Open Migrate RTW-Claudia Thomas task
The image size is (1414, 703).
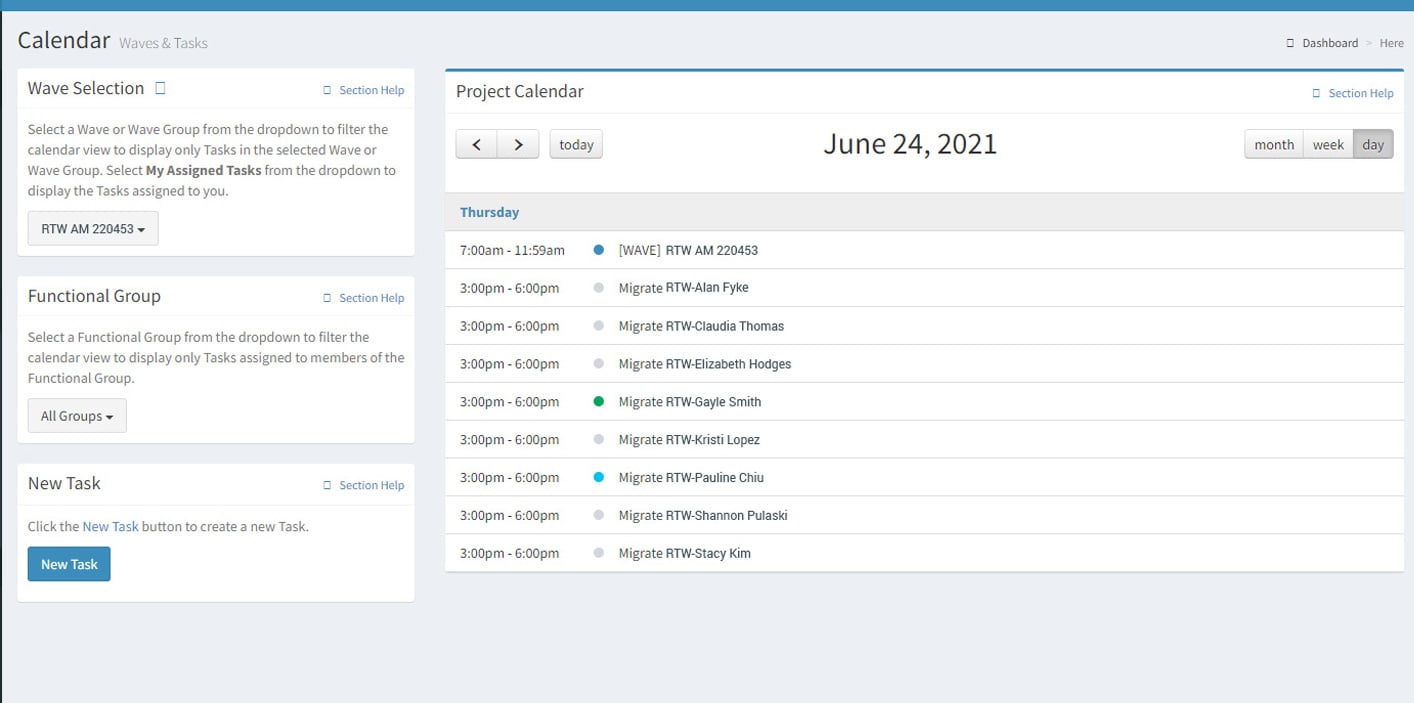coord(701,326)
